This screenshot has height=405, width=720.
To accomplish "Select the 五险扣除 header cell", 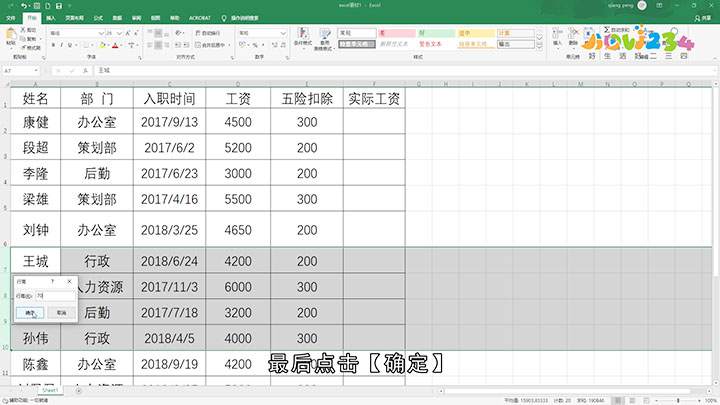I will pos(307,98).
